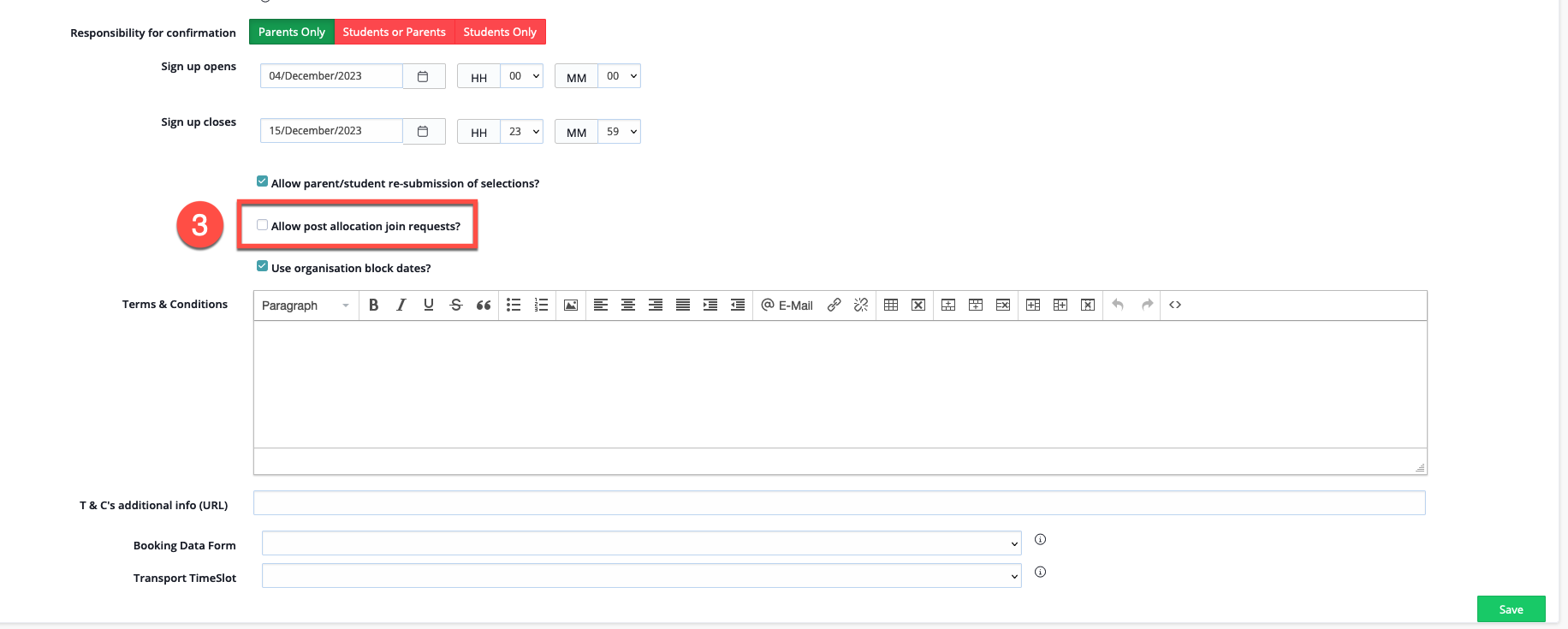Insert E-Mail link from toolbar
This screenshot has height=629, width=1568.
point(787,306)
